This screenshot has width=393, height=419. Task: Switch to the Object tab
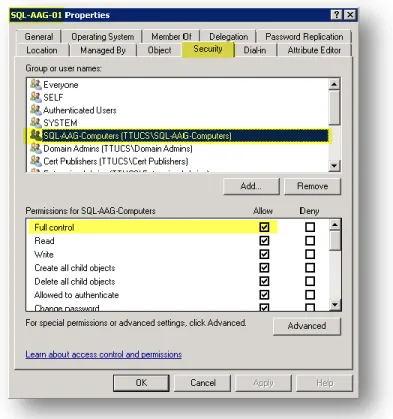tap(159, 50)
